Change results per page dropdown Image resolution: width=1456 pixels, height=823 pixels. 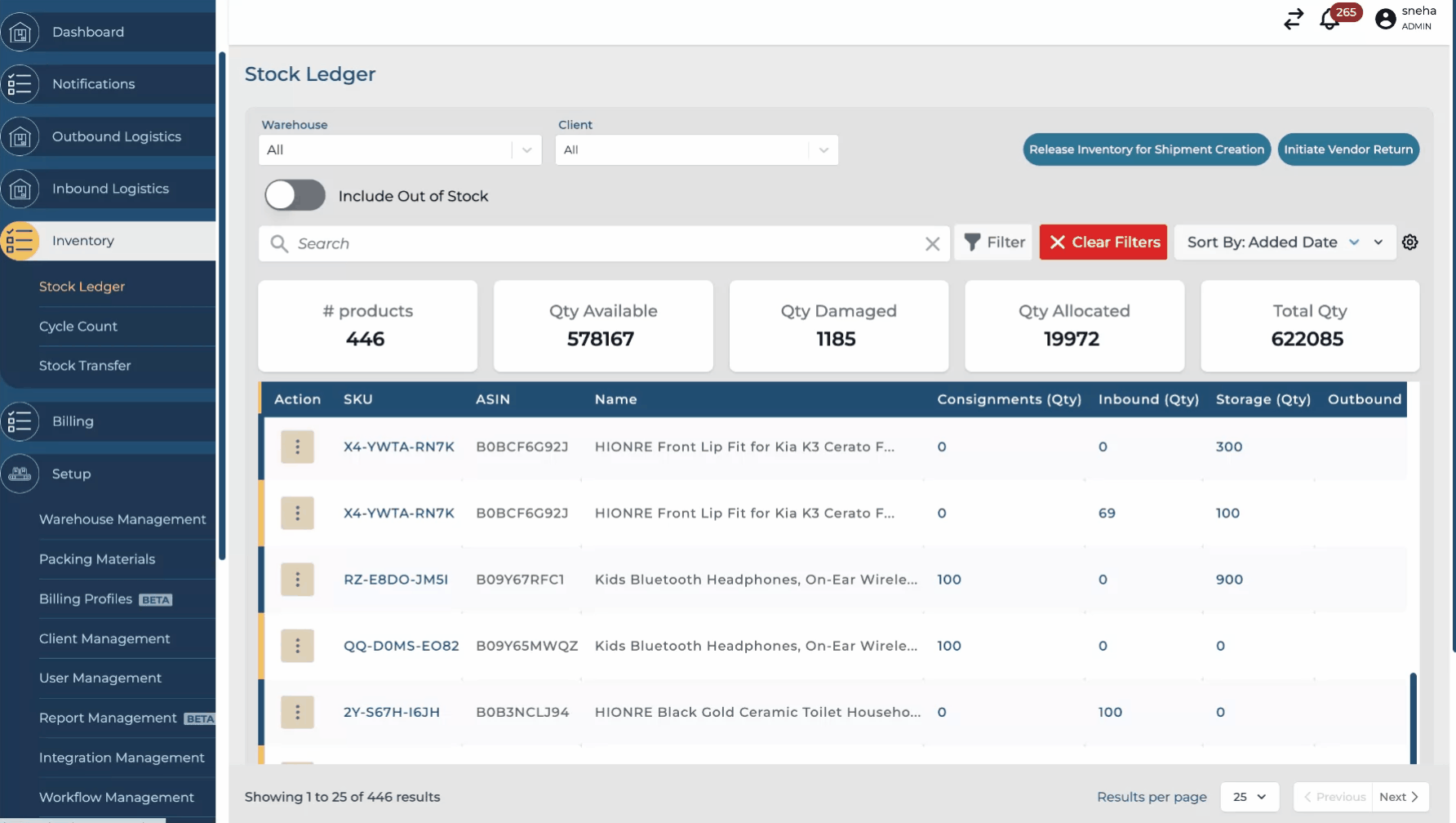1249,797
